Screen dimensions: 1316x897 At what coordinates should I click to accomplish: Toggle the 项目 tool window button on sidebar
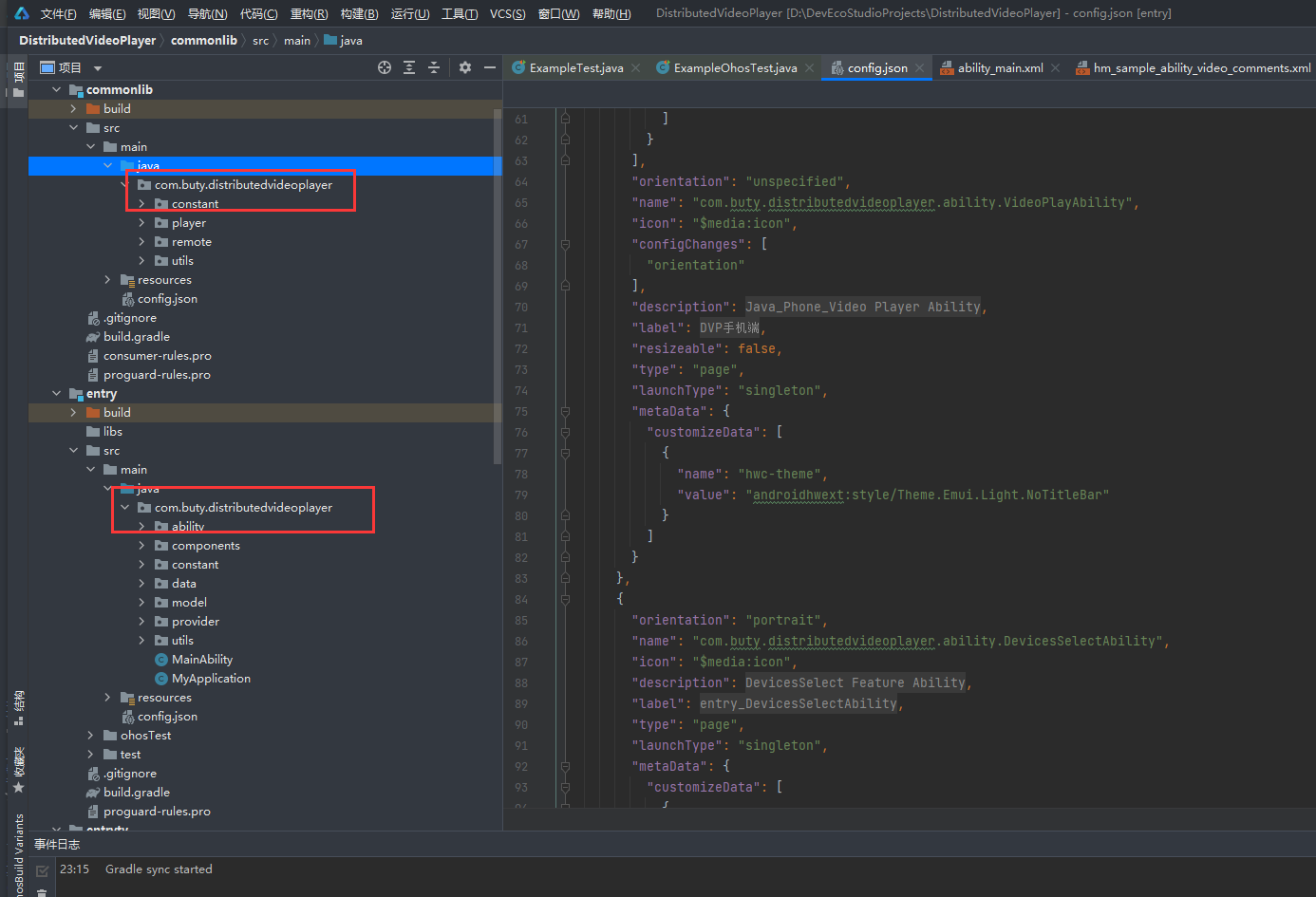coord(18,79)
